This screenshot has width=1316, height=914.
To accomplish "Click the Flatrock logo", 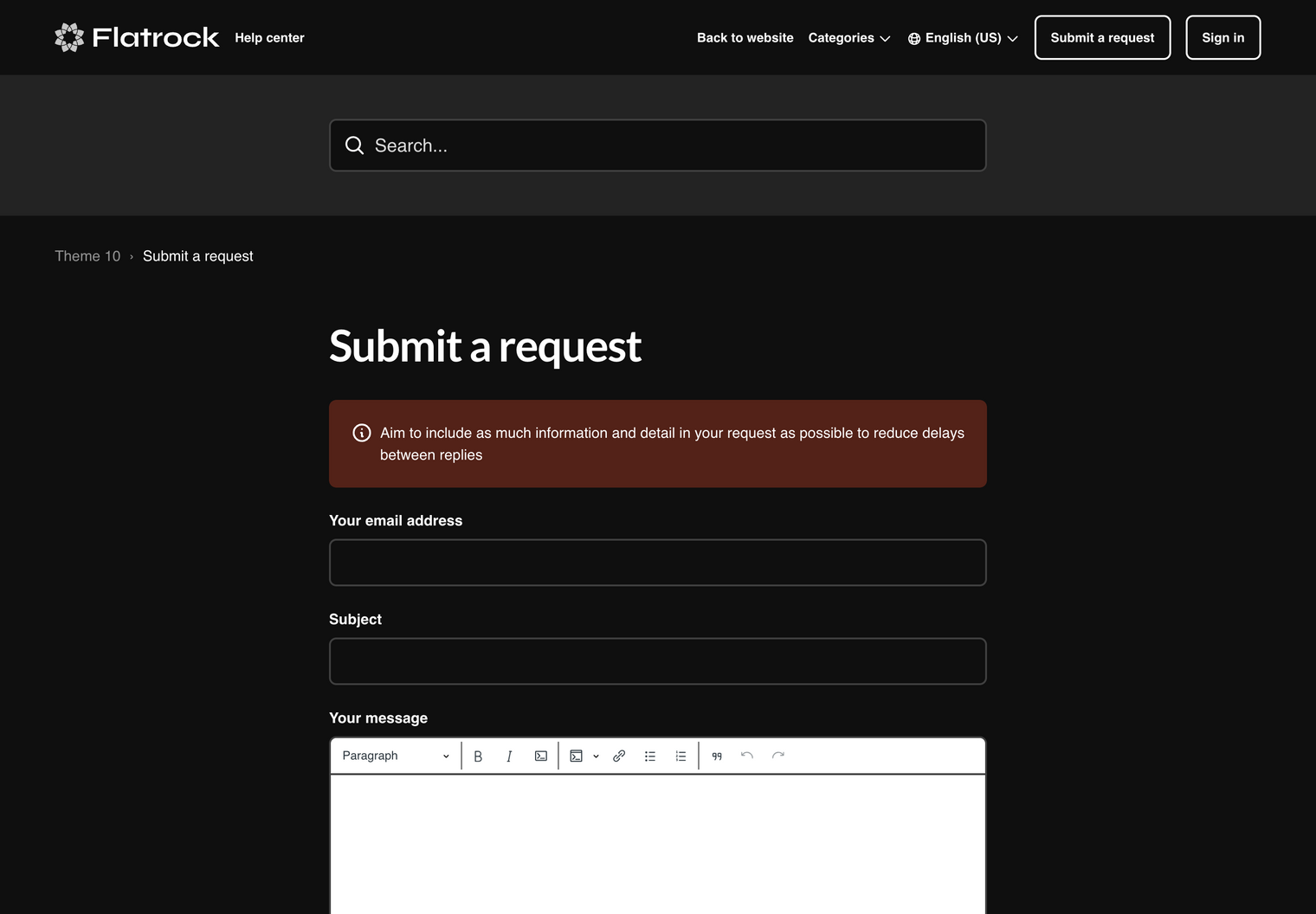I will click(x=137, y=37).
